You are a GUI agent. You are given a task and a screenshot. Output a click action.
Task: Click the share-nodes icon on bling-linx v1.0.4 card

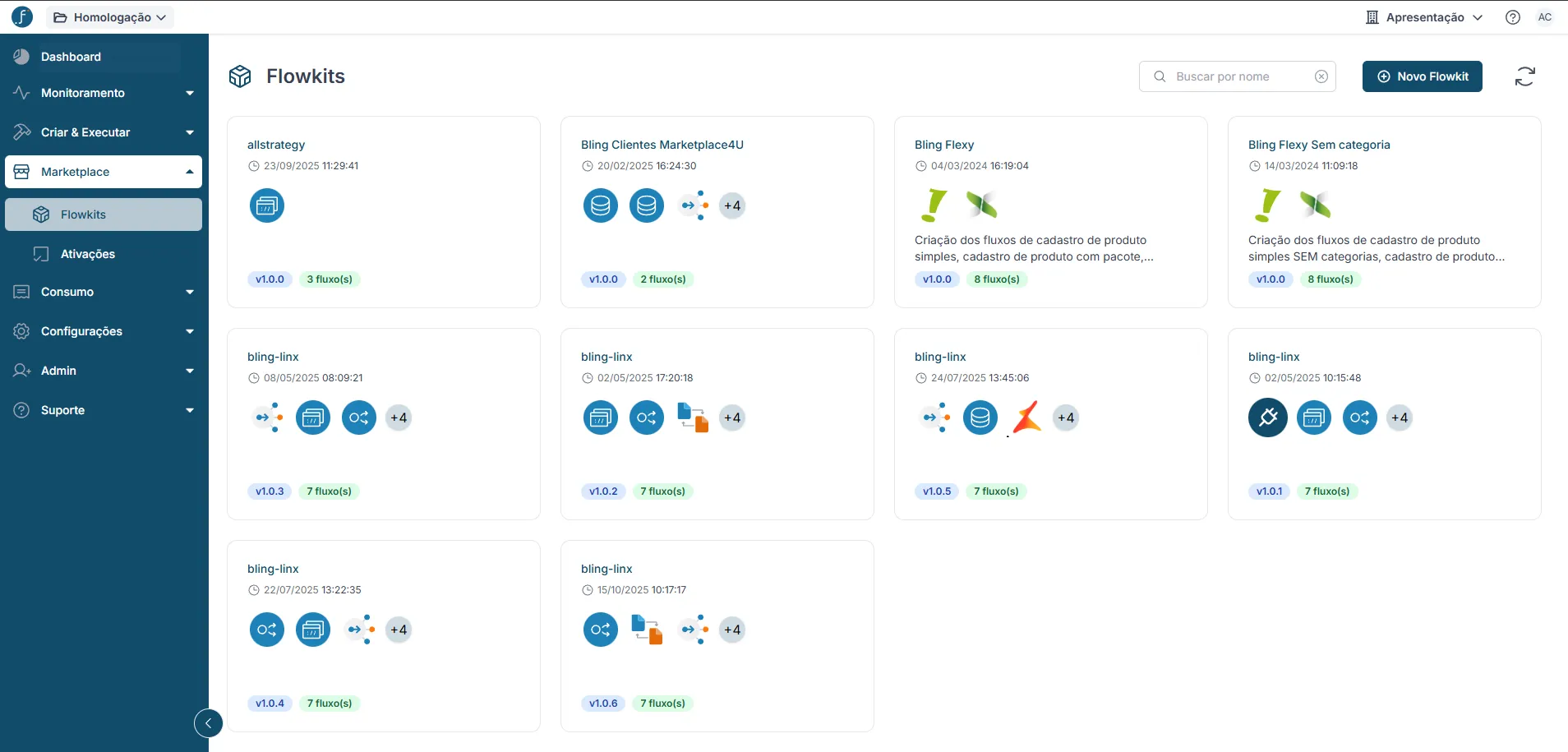(x=267, y=630)
